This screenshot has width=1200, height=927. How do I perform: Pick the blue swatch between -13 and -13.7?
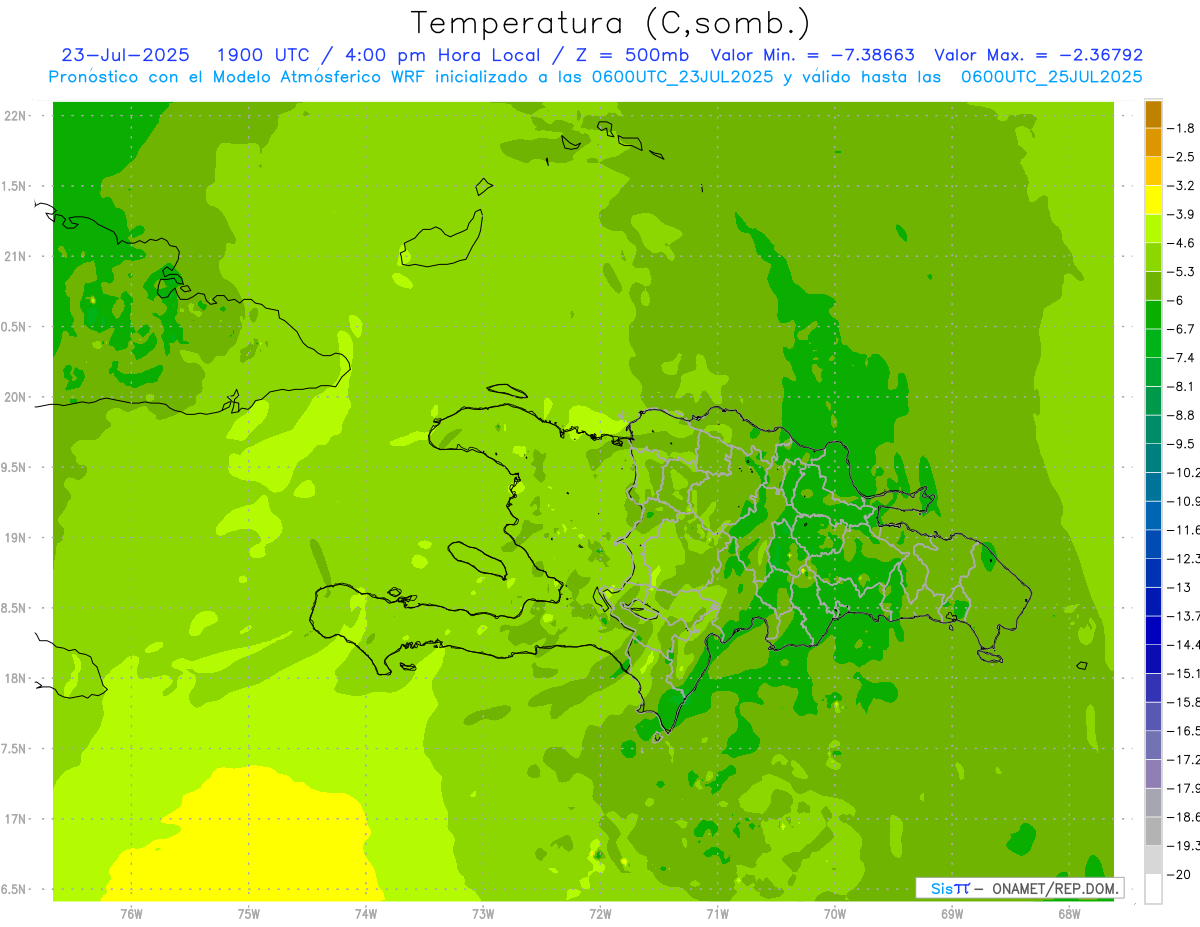coord(1153,601)
